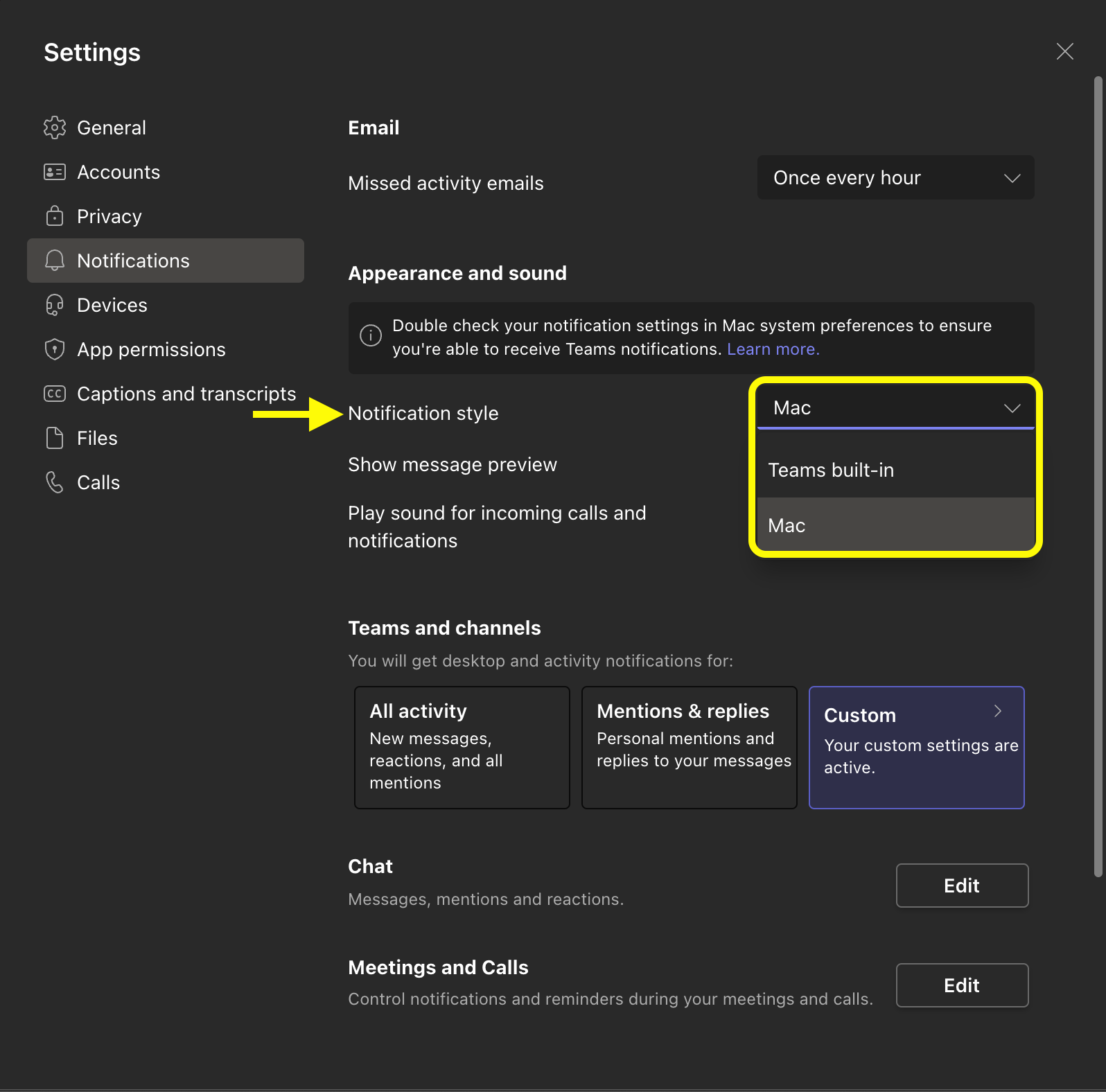Close the Settings dialog
This screenshot has height=1092, width=1106.
[x=1065, y=51]
